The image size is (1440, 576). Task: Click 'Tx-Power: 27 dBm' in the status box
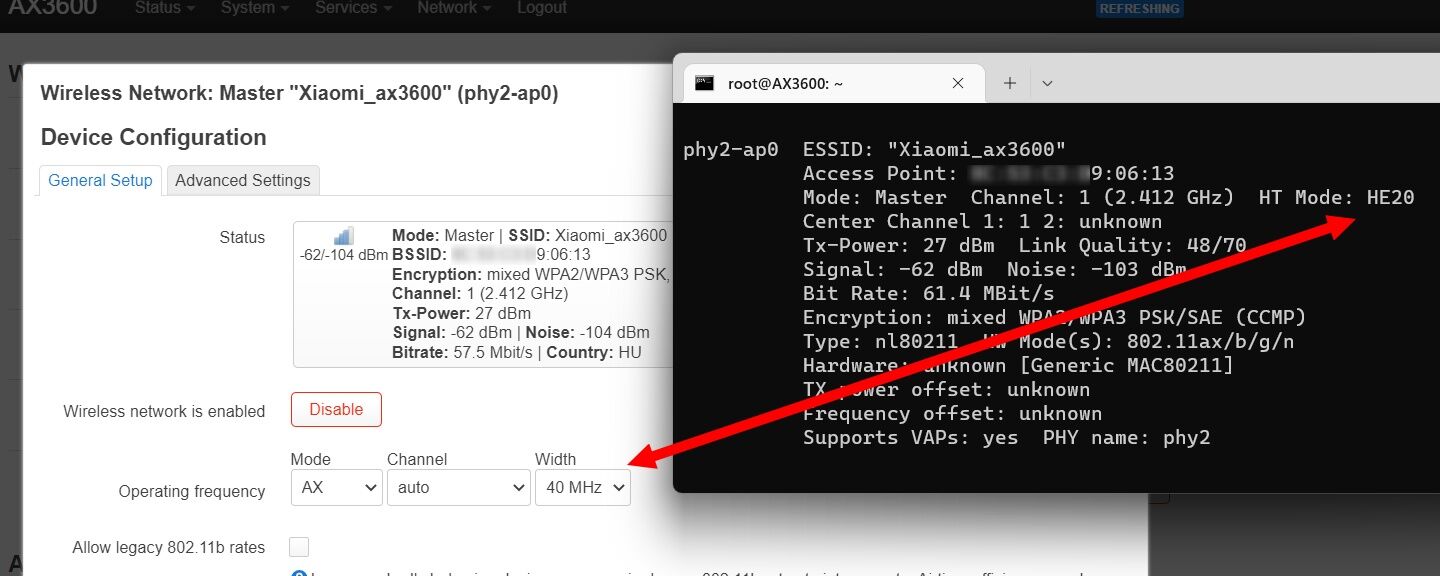pos(461,313)
